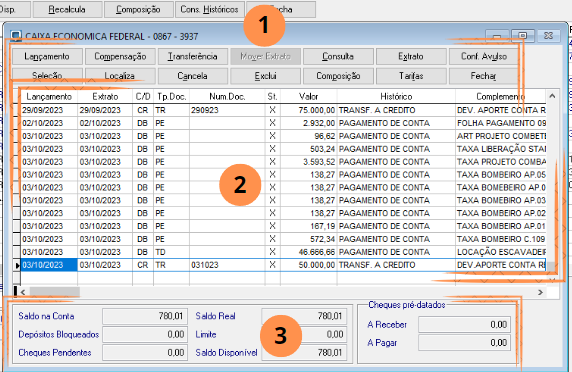
Task: Open Cons. Históricos in the background window
Action: [209, 9]
